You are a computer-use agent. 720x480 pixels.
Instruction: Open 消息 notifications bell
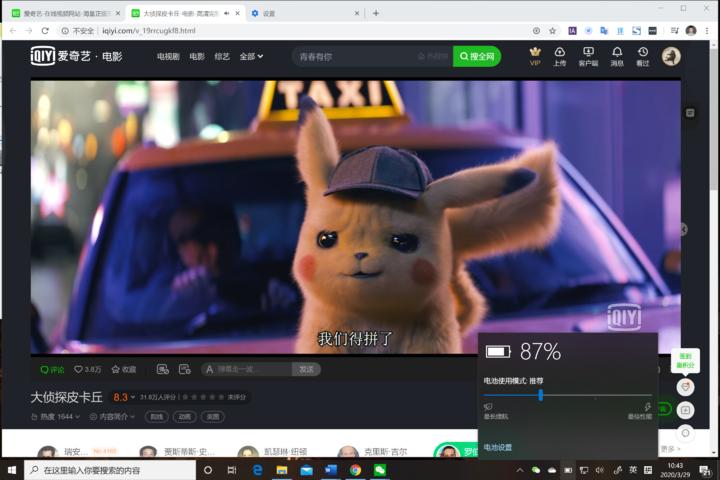coord(617,56)
